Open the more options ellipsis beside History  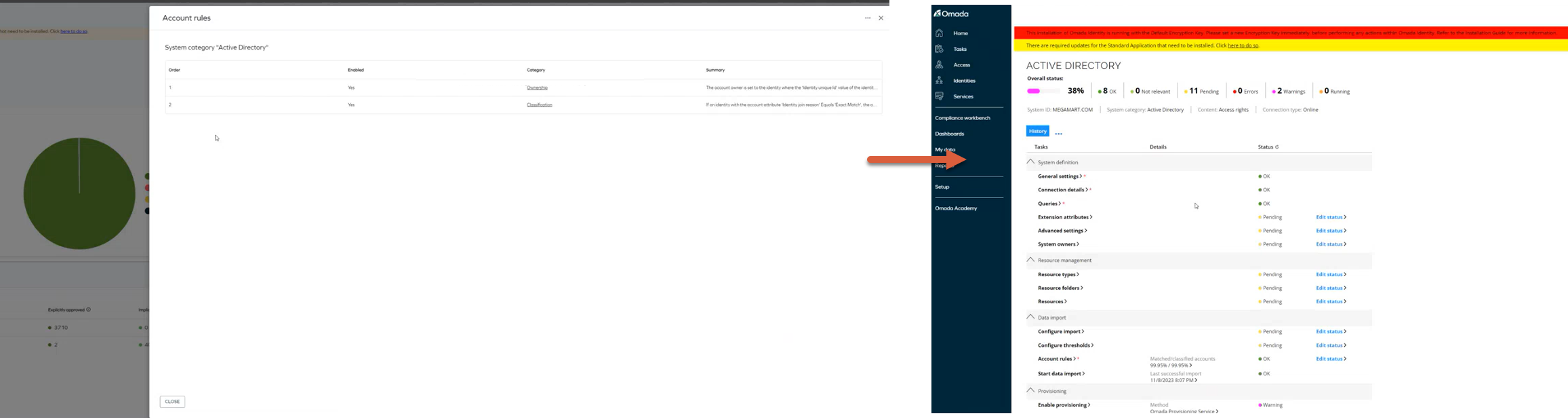point(1059,134)
